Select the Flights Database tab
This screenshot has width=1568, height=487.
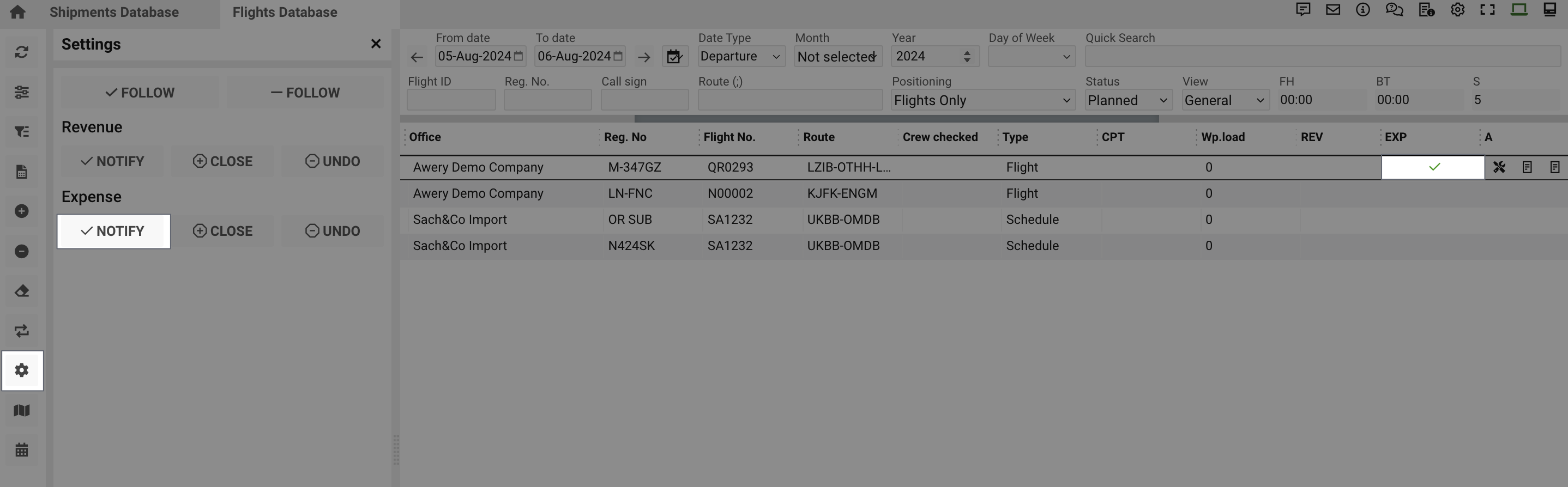point(284,12)
